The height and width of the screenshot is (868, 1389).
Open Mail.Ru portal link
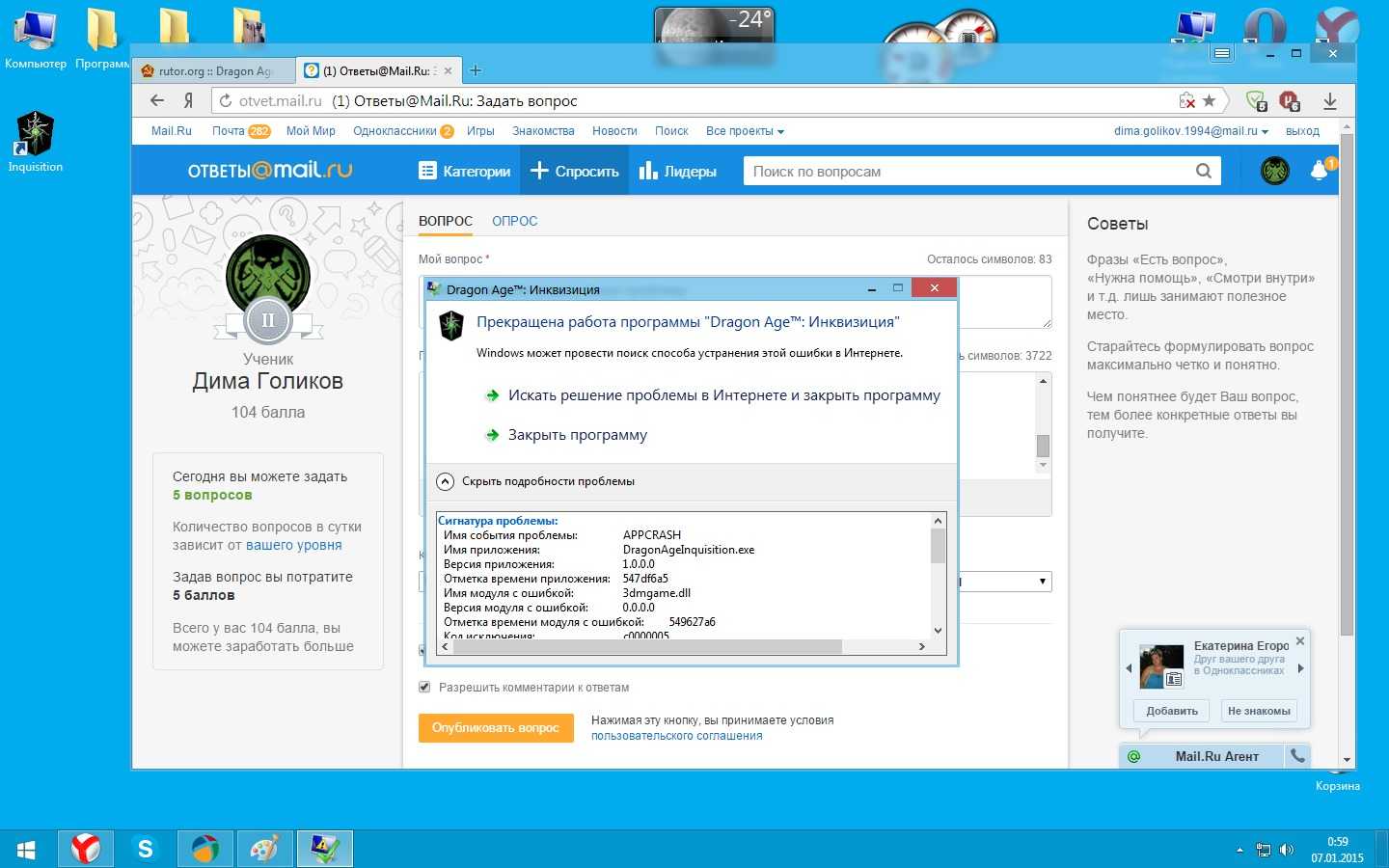172,131
